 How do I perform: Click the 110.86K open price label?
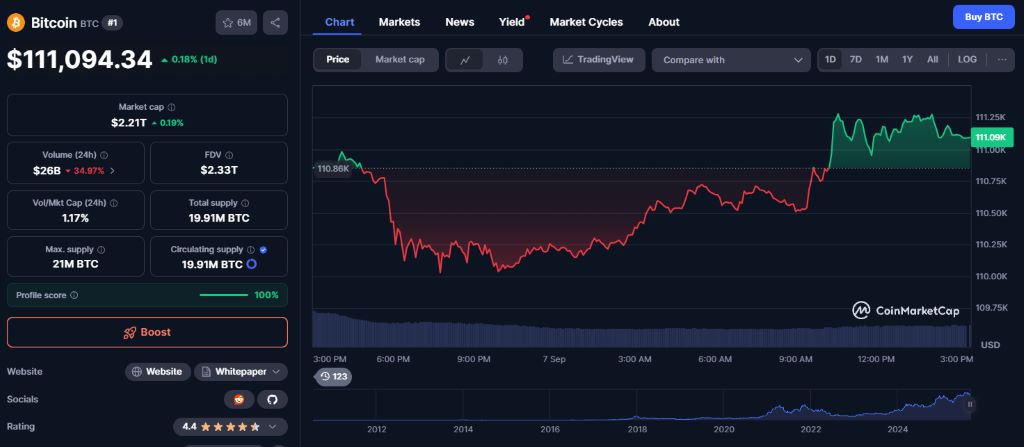point(332,169)
